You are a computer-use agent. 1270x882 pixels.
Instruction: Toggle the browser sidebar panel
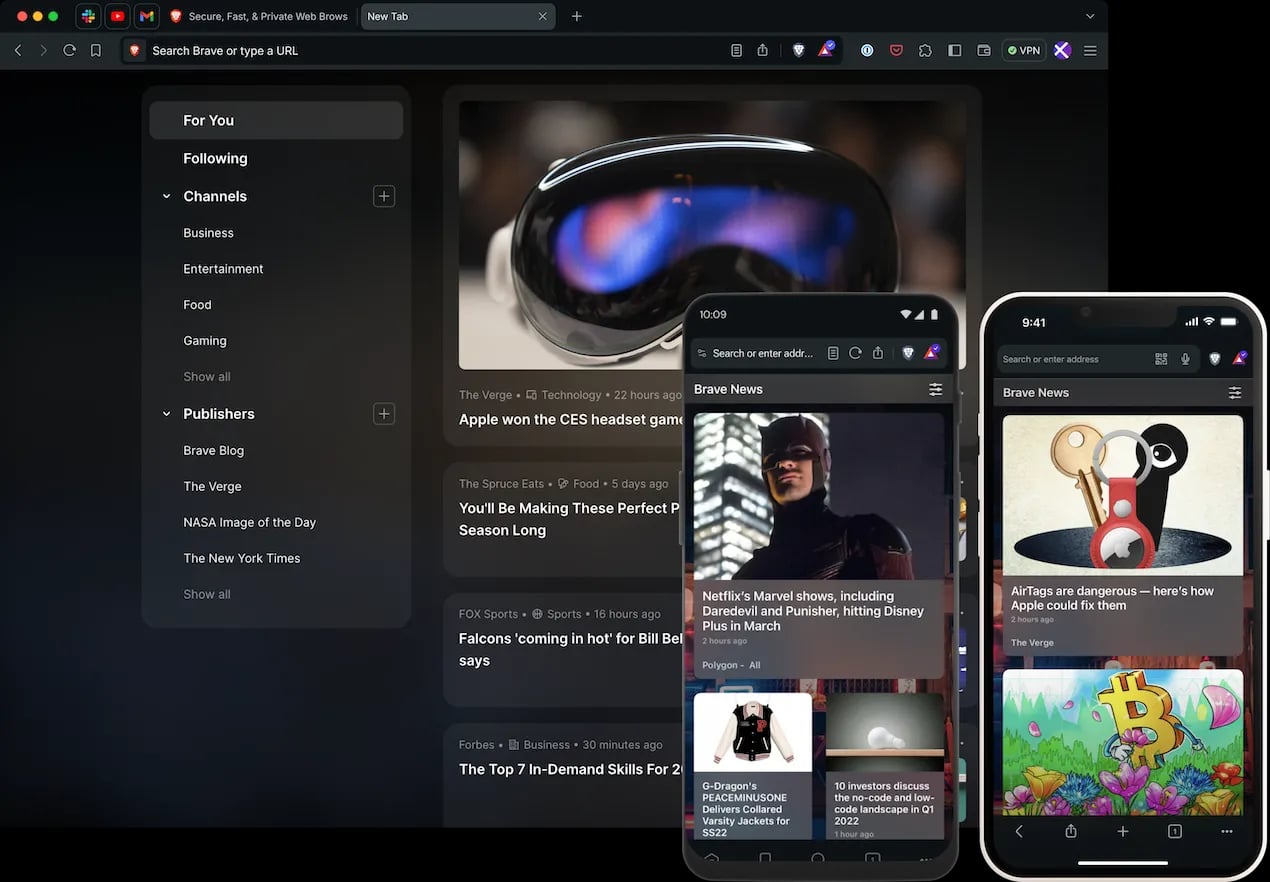click(x=955, y=50)
